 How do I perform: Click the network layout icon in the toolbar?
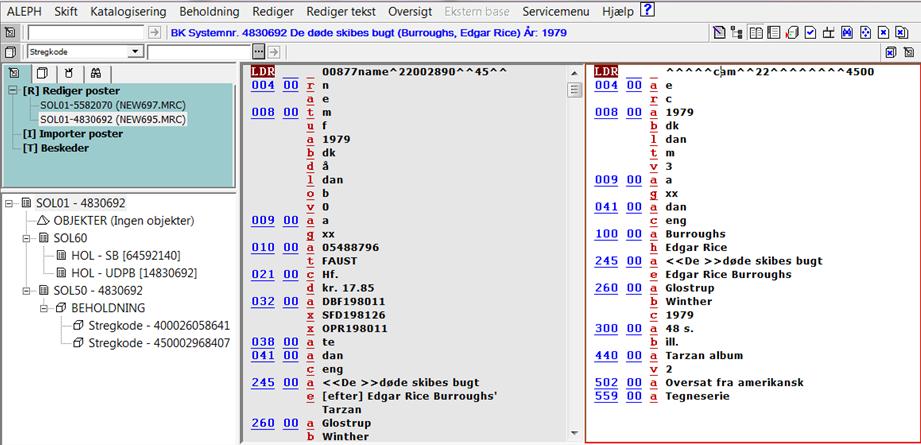[828, 33]
